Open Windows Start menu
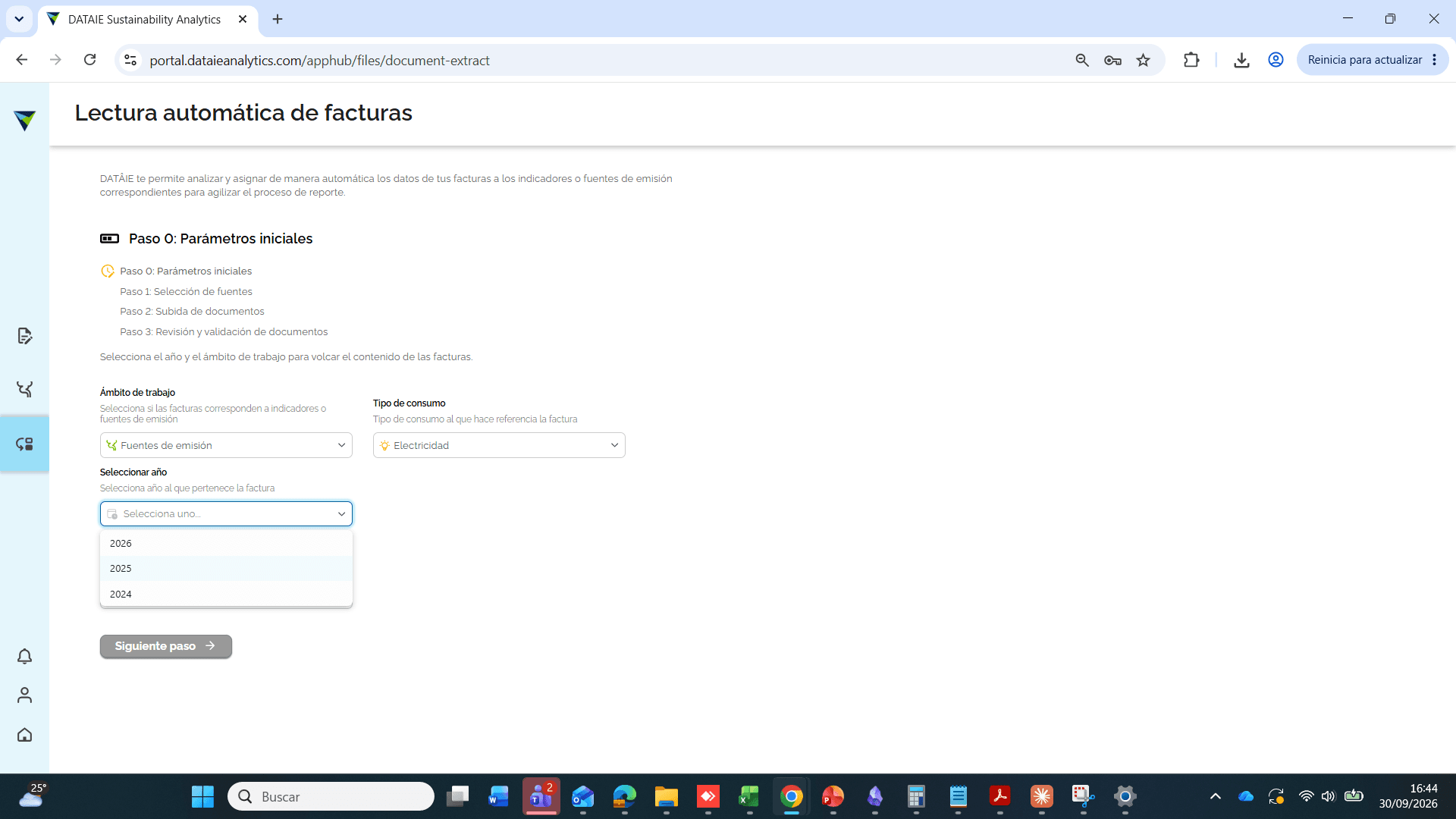 202,796
